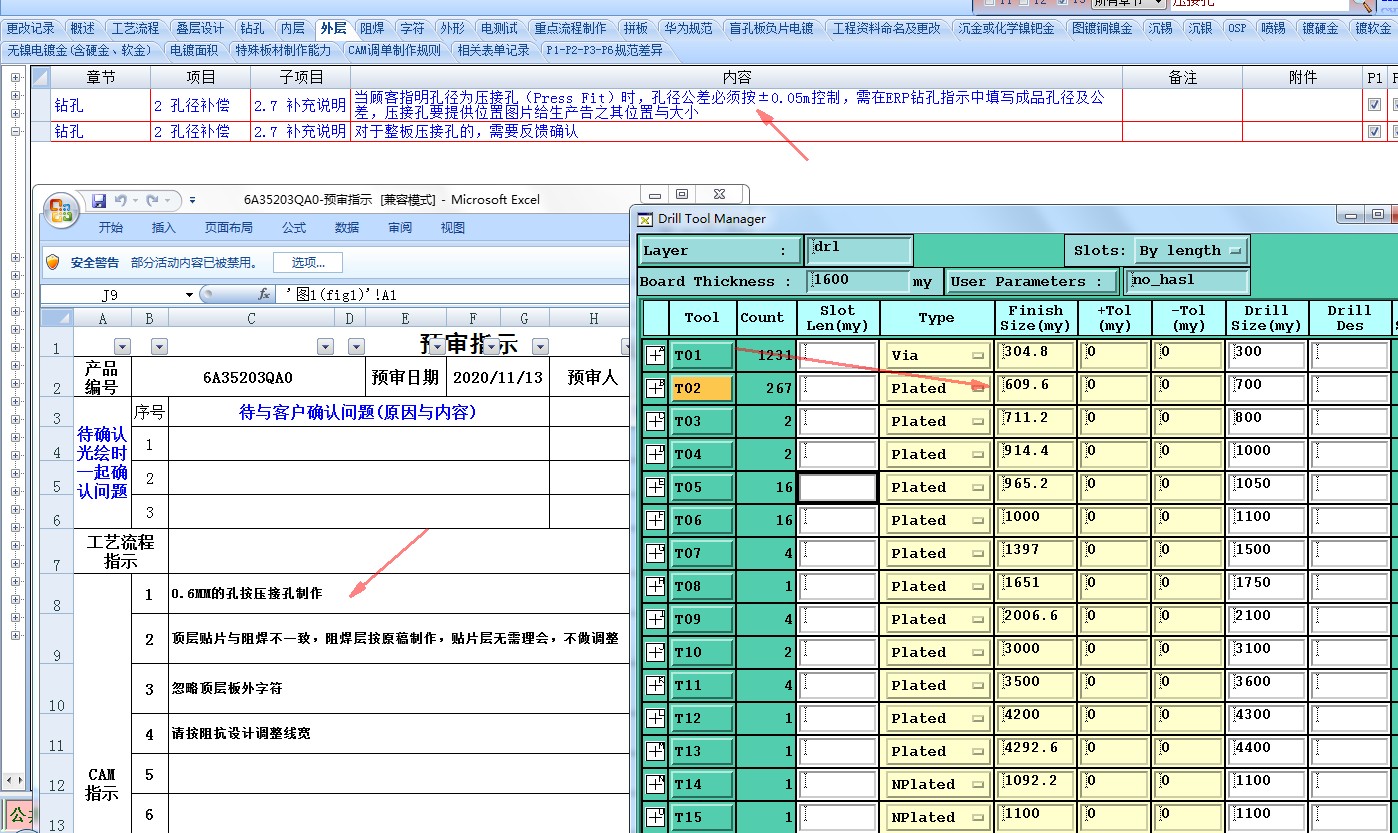Click T05 row plus icon

tap(655, 487)
